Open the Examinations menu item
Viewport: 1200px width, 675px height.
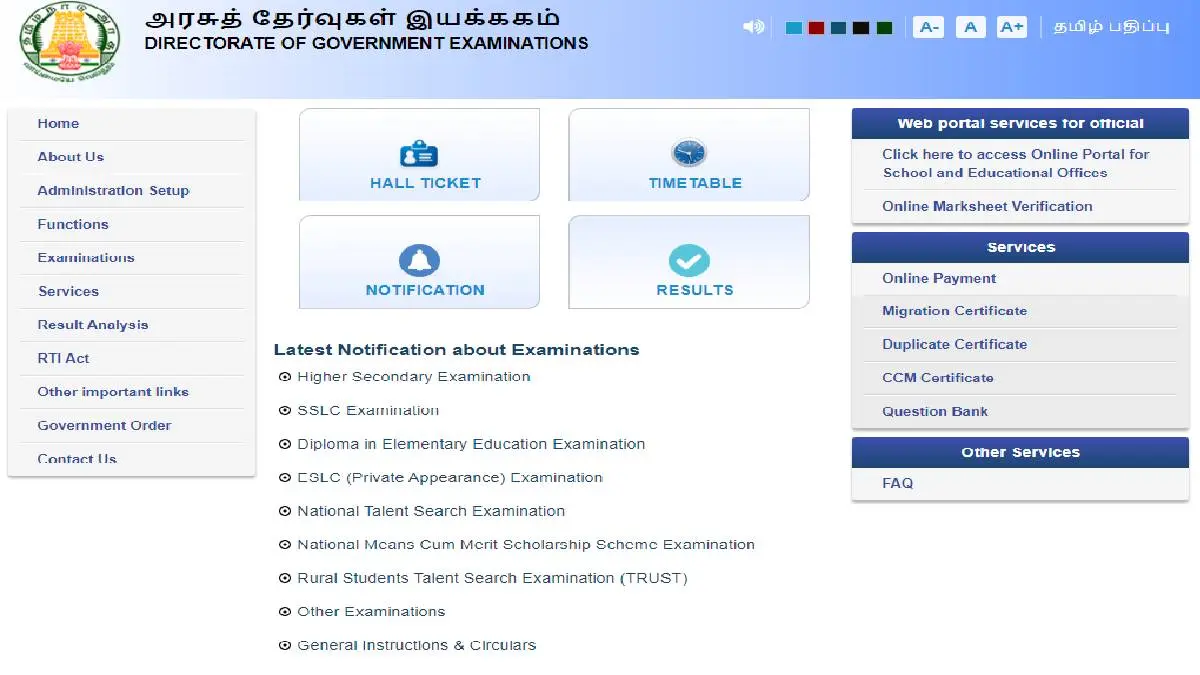(85, 257)
